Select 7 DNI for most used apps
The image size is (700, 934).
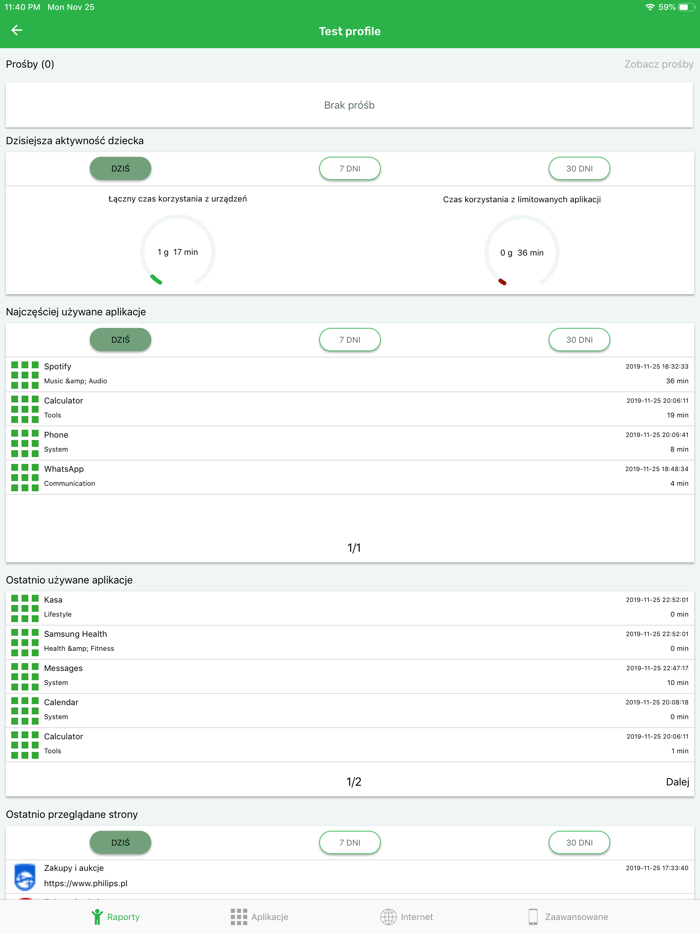click(350, 340)
